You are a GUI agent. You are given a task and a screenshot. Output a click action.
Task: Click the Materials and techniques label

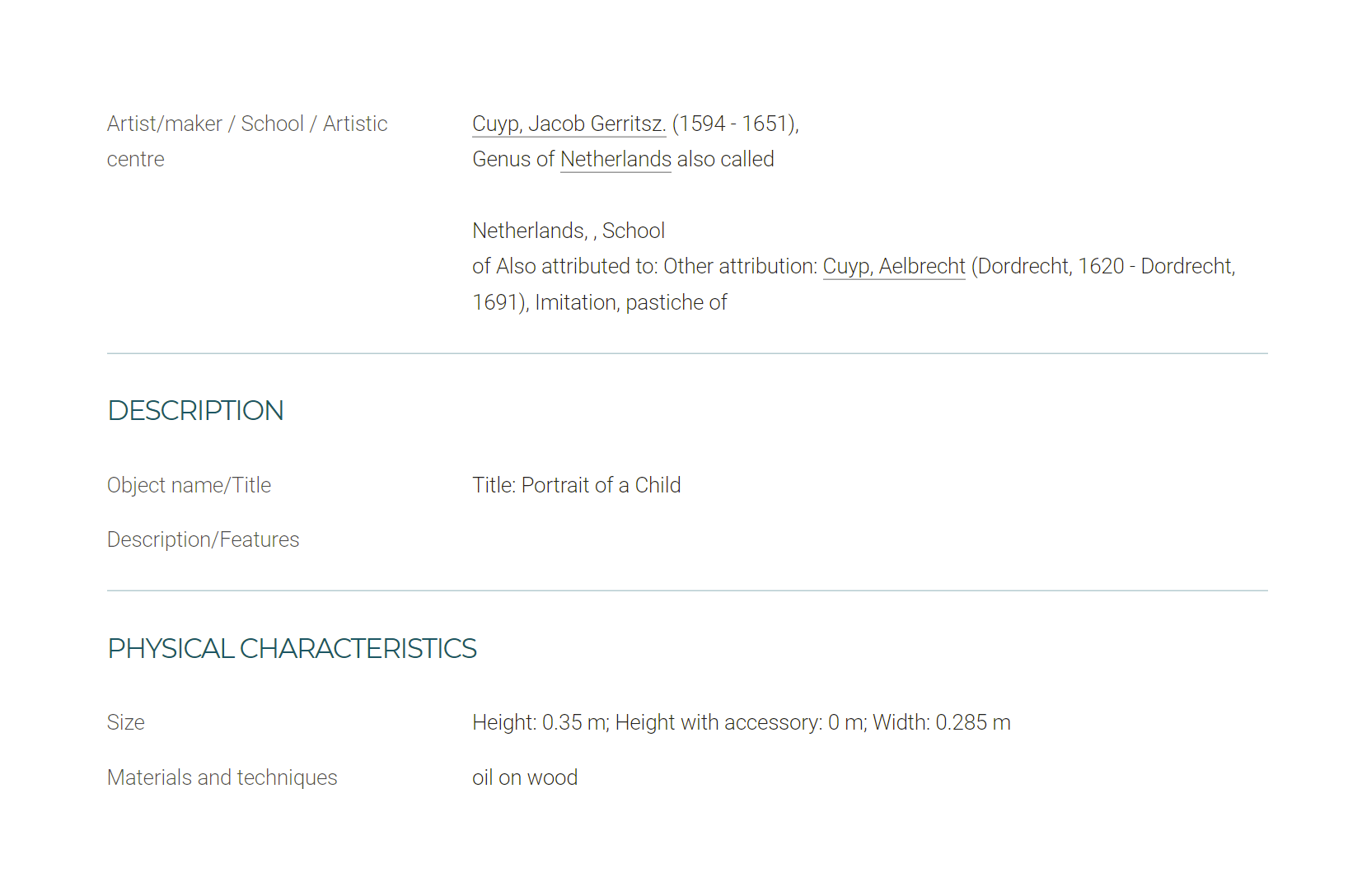(222, 777)
